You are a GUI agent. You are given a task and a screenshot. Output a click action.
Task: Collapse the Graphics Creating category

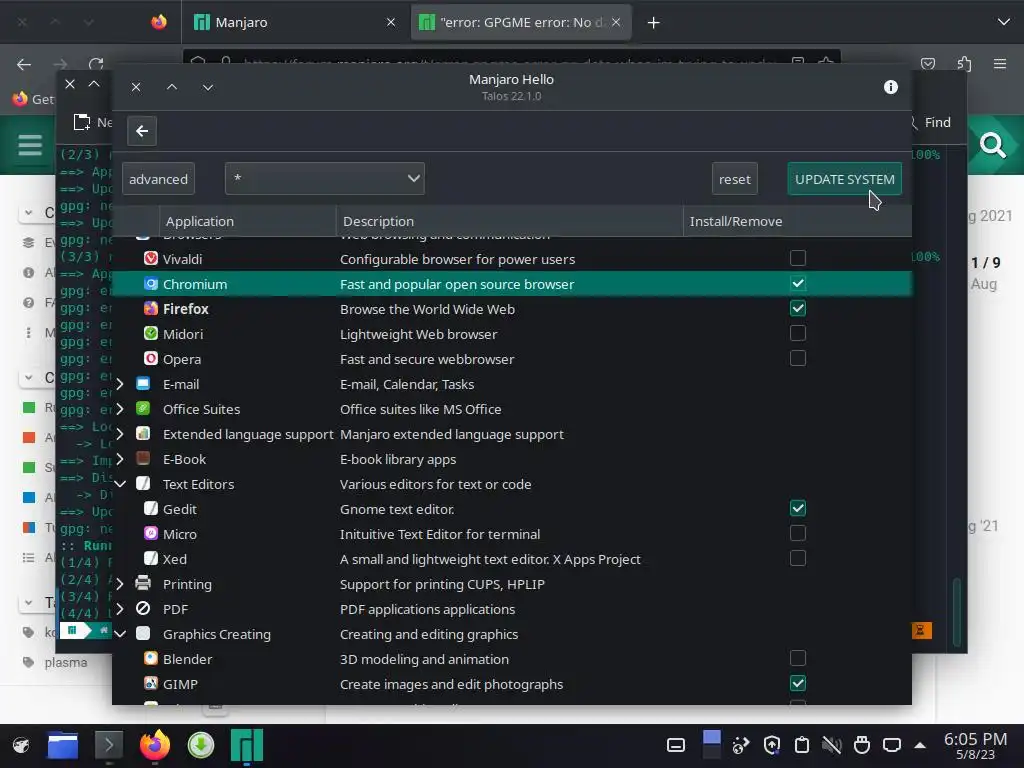pyautogui.click(x=120, y=633)
